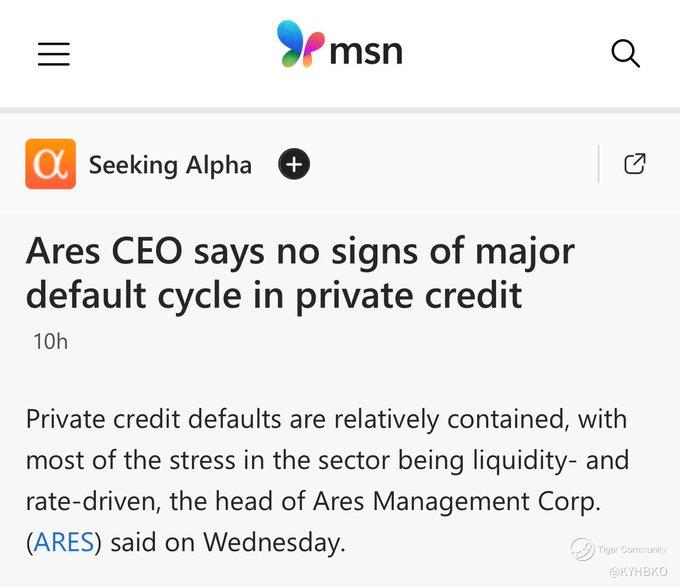Screen dimensions: 680x587
Task: Click the gray separator bar below the header
Action: point(340,110)
